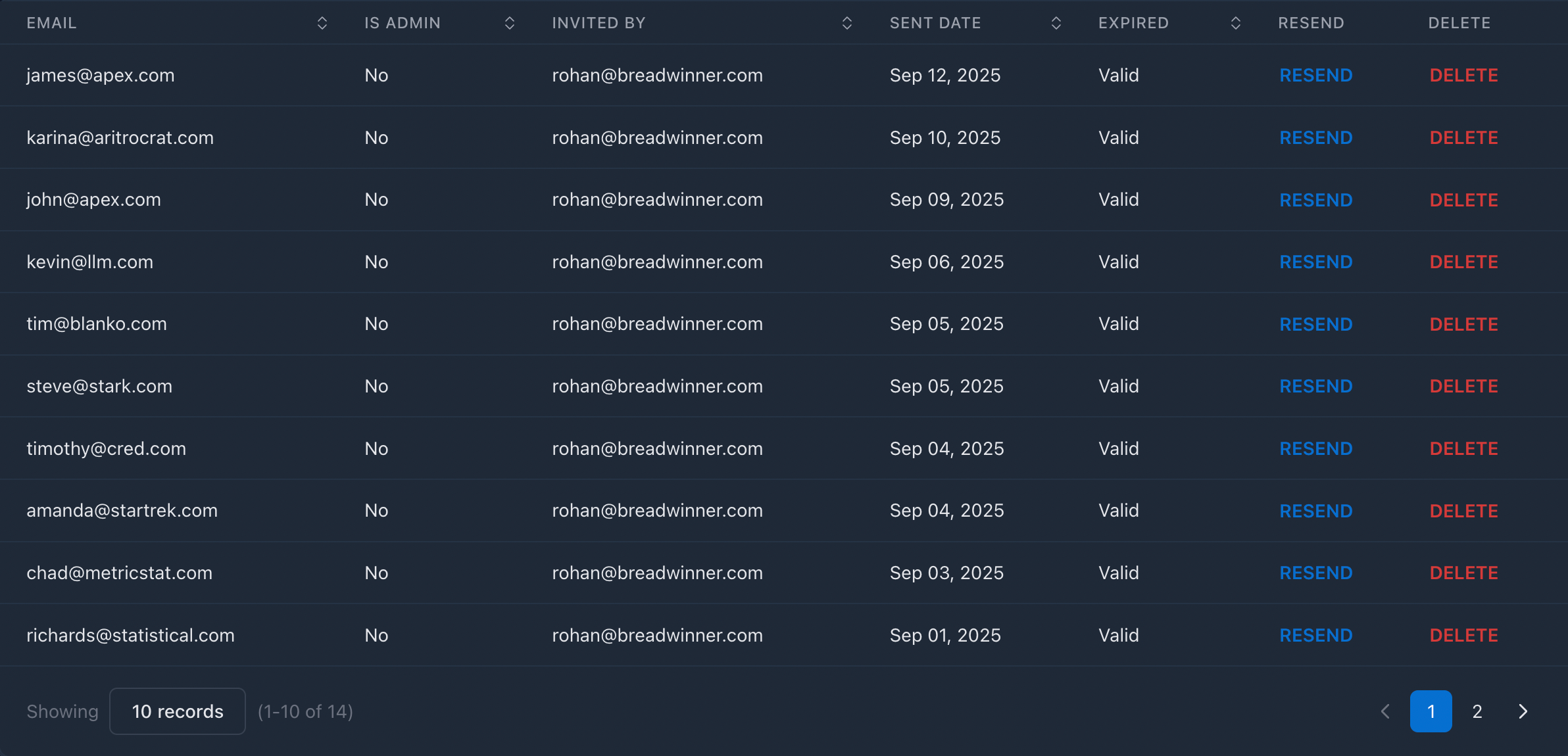
Task: Resend invite to james@apex.com
Action: tap(1316, 76)
